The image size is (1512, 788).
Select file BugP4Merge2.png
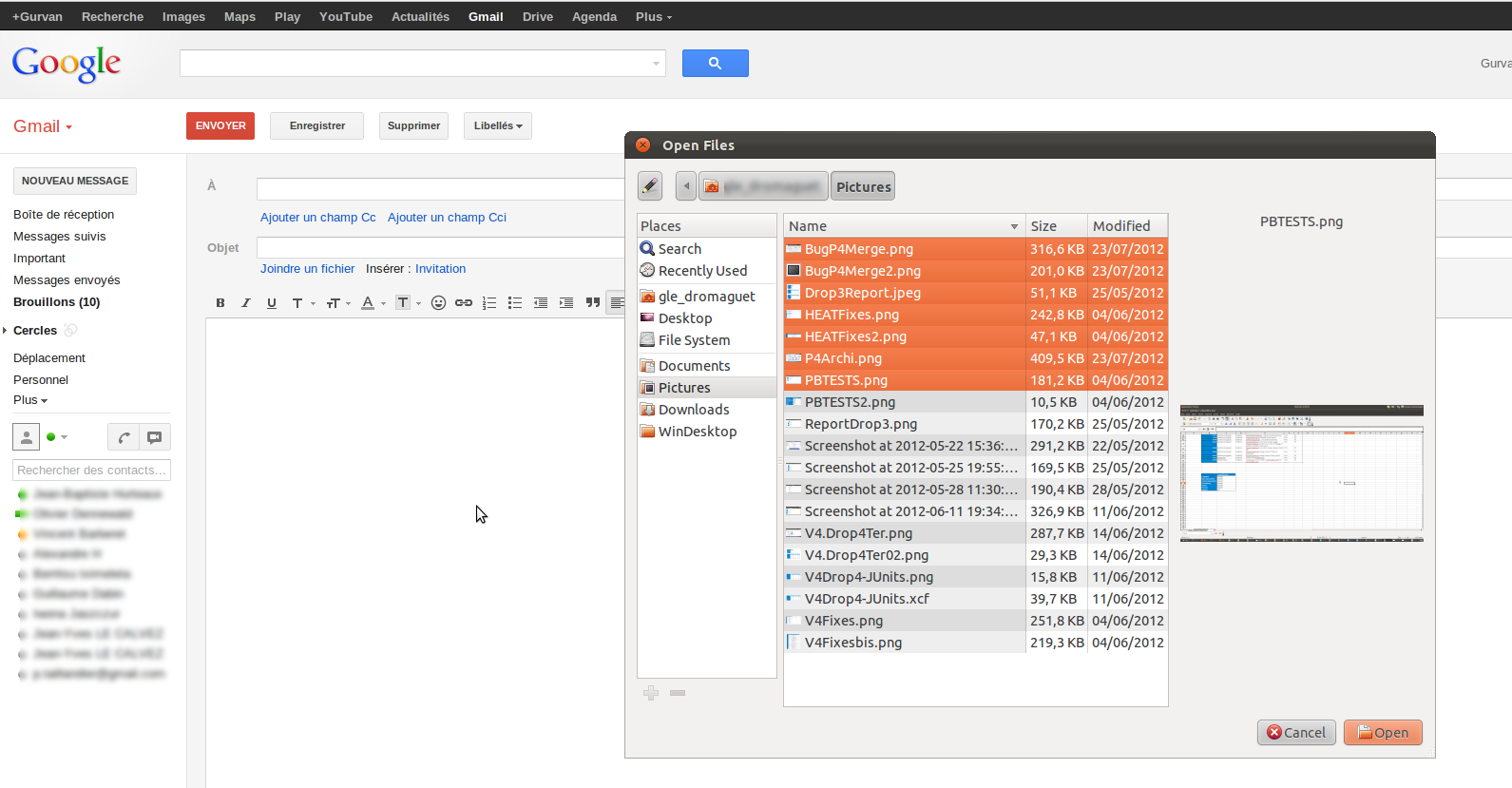coord(976,271)
